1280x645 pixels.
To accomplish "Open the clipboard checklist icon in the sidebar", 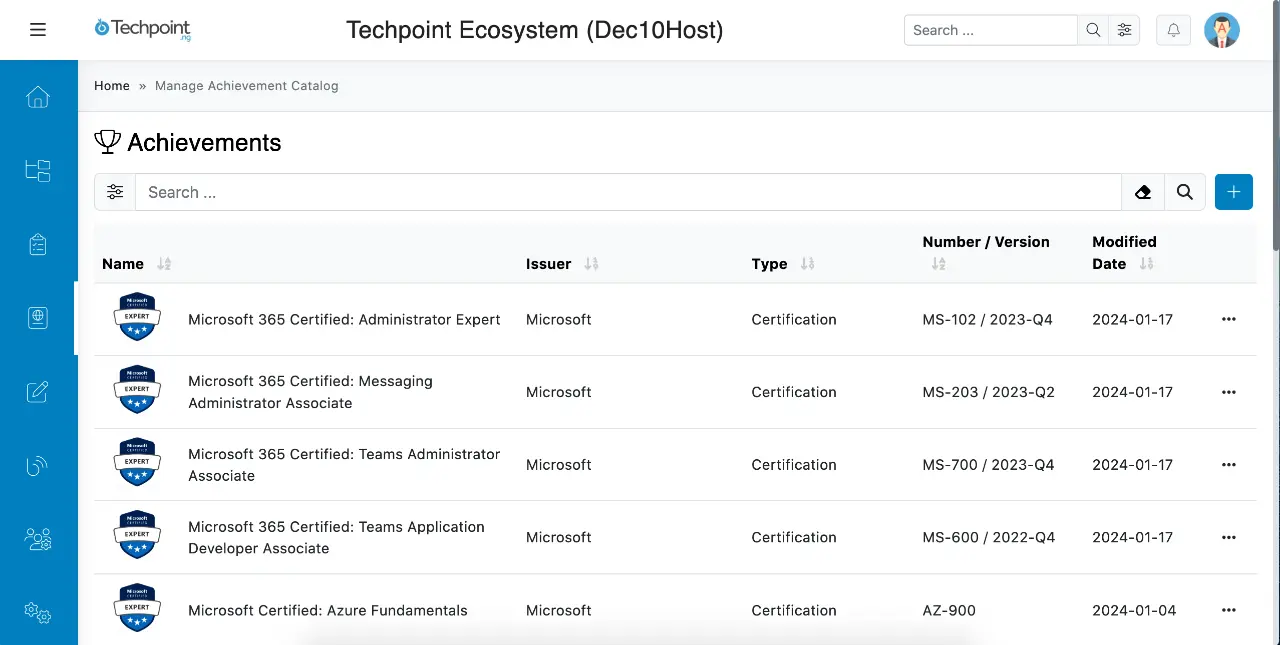I will pos(38,244).
